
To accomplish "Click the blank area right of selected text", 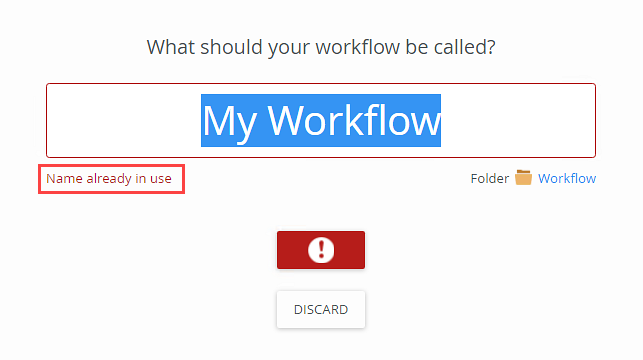I will [518, 121].
